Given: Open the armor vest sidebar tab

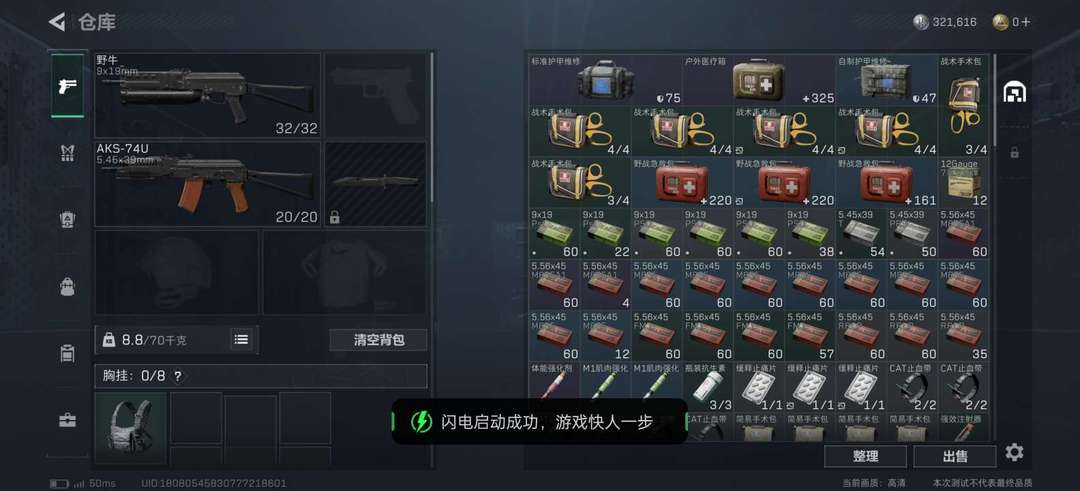Looking at the screenshot, I should (x=68, y=154).
